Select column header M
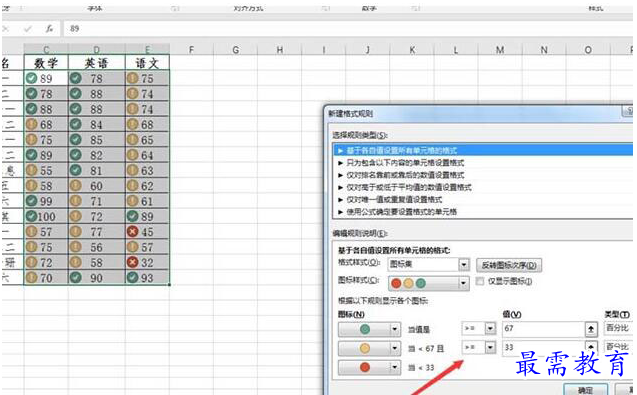This screenshot has height=395, width=637. pyautogui.click(x=500, y=50)
